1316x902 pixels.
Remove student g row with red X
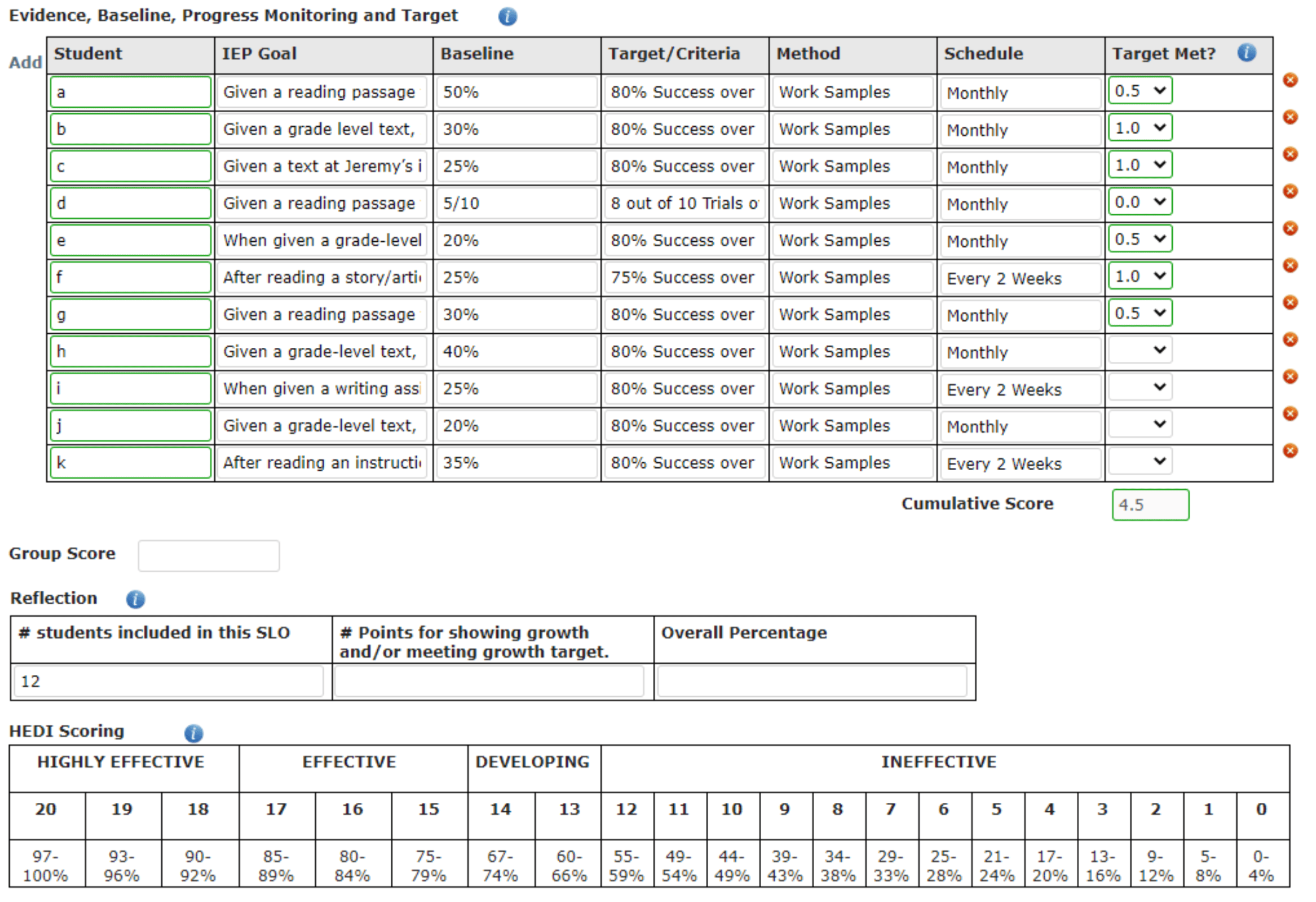[1290, 302]
